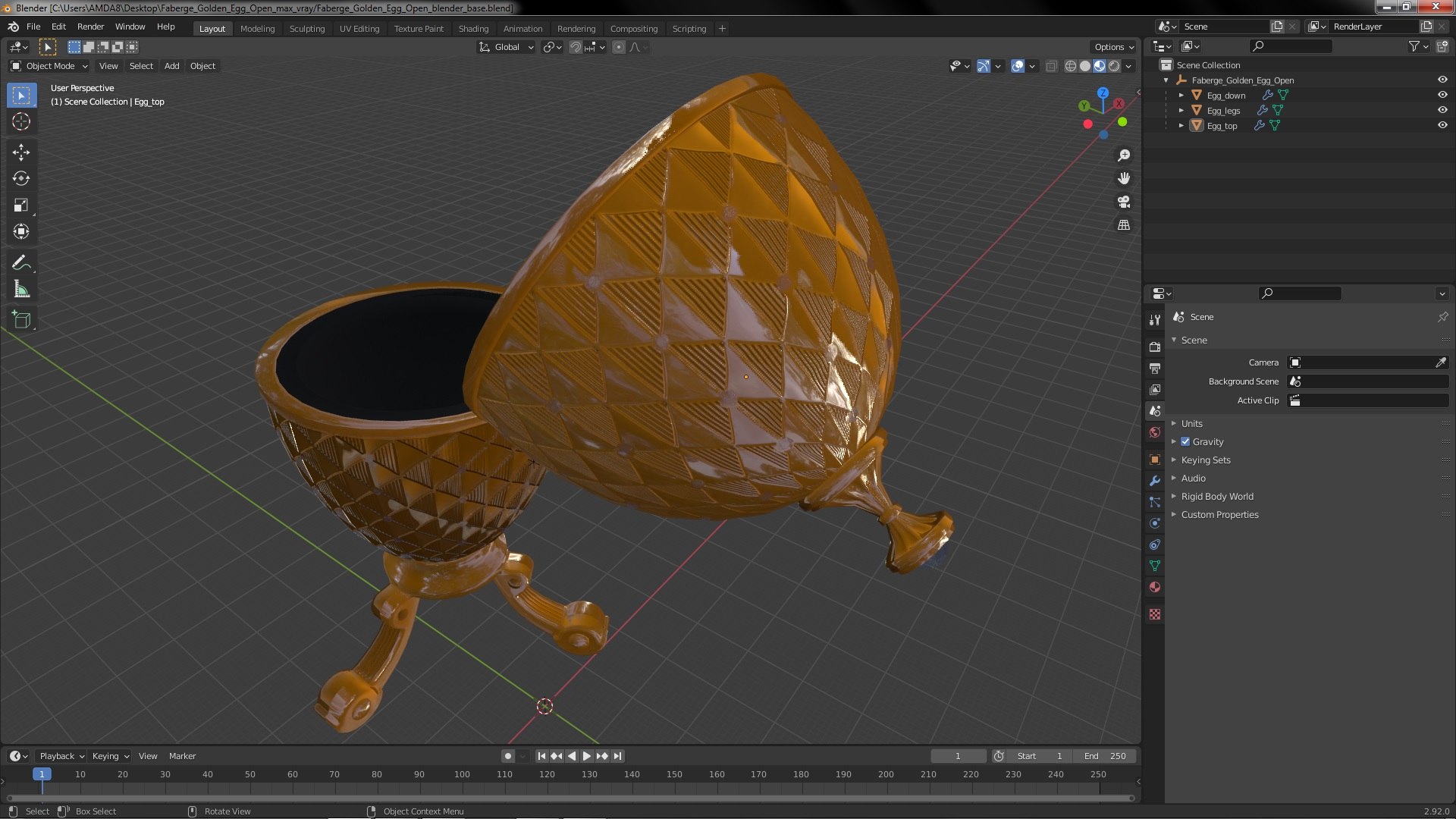The image size is (1456, 819).
Task: Open the Object Mode dropdown
Action: click(49, 66)
